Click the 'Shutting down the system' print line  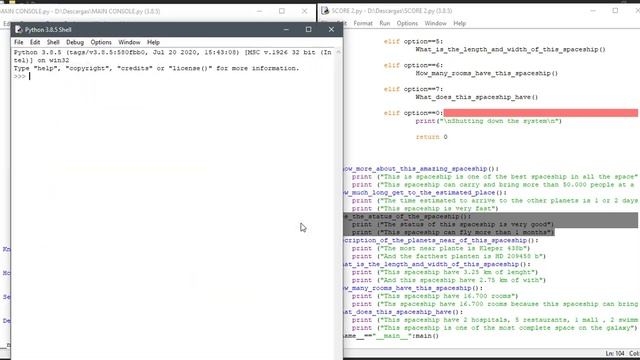point(489,121)
